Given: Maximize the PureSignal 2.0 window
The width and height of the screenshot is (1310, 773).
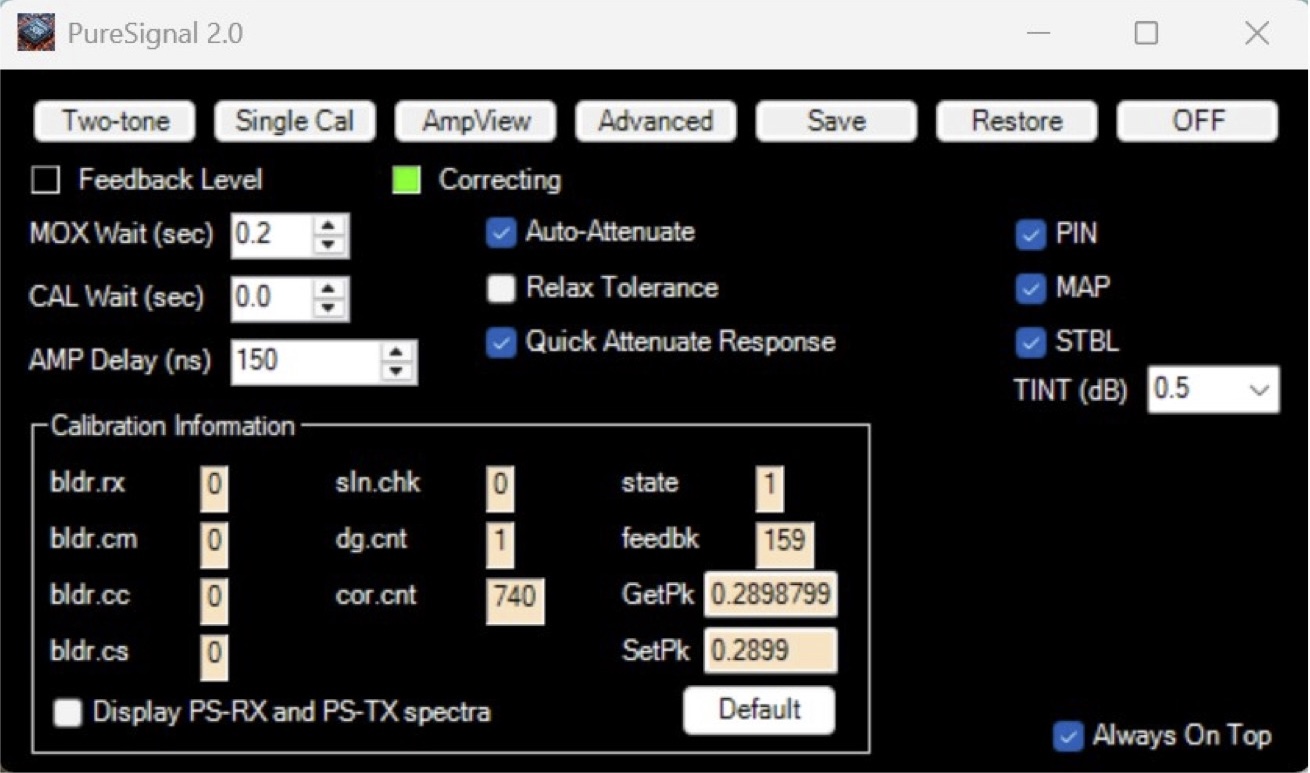Looking at the screenshot, I should (x=1147, y=34).
